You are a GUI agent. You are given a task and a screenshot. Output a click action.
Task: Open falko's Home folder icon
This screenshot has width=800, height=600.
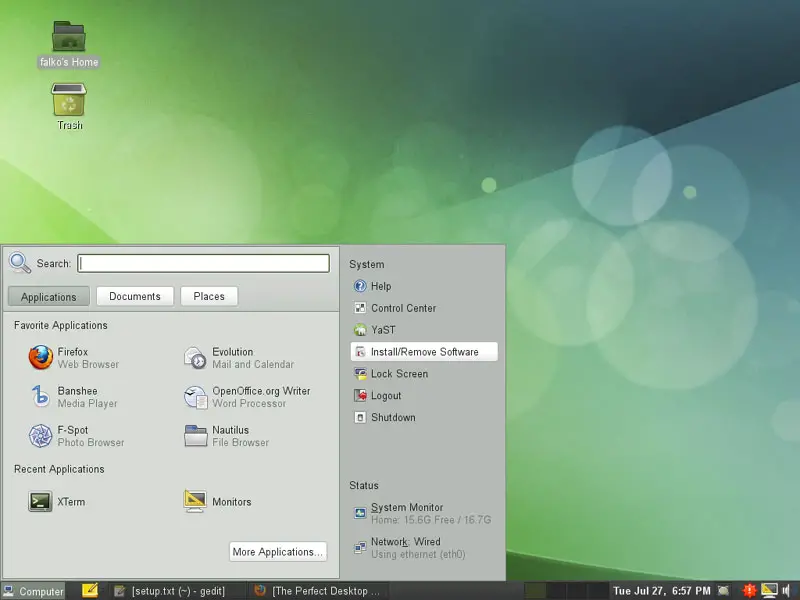pos(68,37)
